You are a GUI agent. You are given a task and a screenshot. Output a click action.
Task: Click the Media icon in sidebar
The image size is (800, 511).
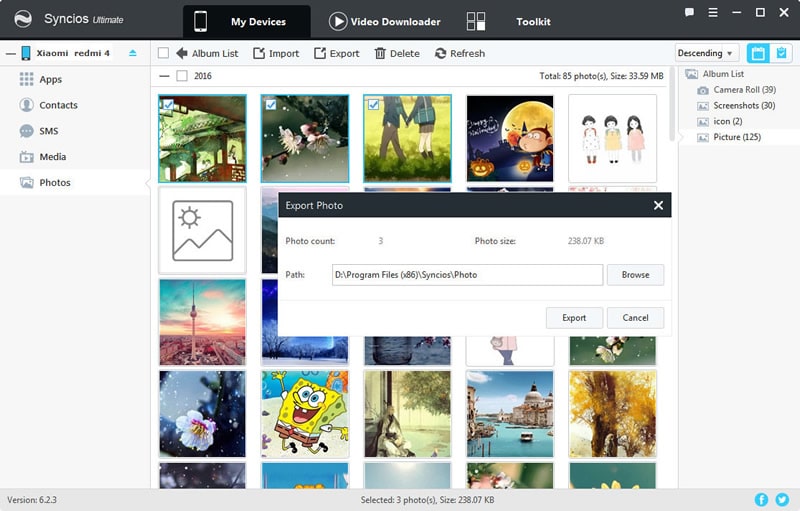click(27, 157)
